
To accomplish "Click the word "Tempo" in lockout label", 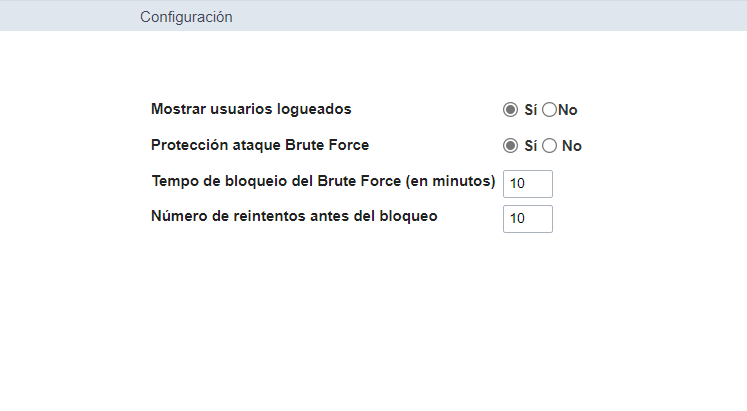I will pos(173,181).
